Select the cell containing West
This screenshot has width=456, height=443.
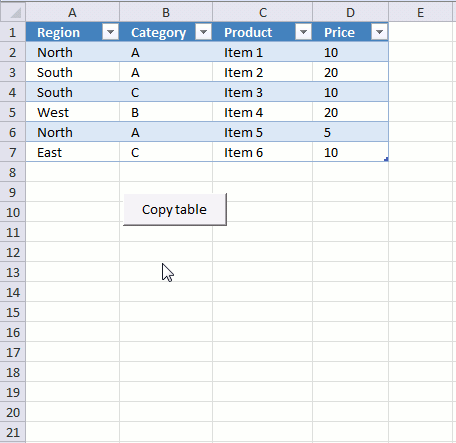[x=73, y=112]
